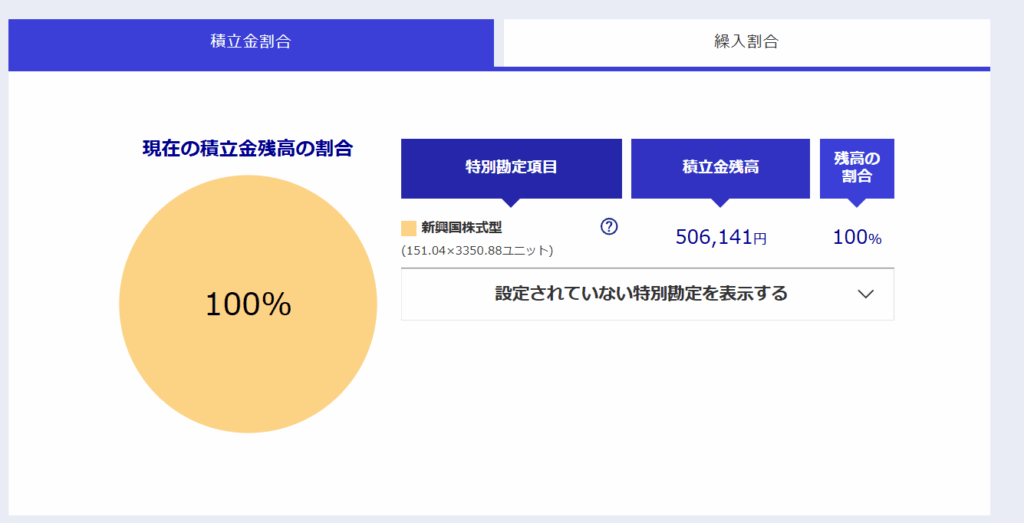This screenshot has width=1024, height=523.
Task: Click the 100% value under 残高の割合
Action: [857, 238]
